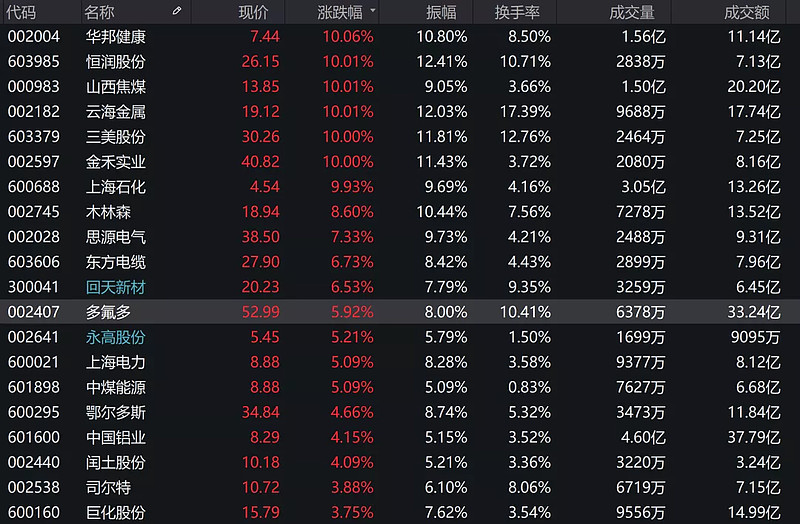Click price 34.84 of 鄂尔多斯
Image resolution: width=800 pixels, height=524 pixels.
click(x=261, y=412)
